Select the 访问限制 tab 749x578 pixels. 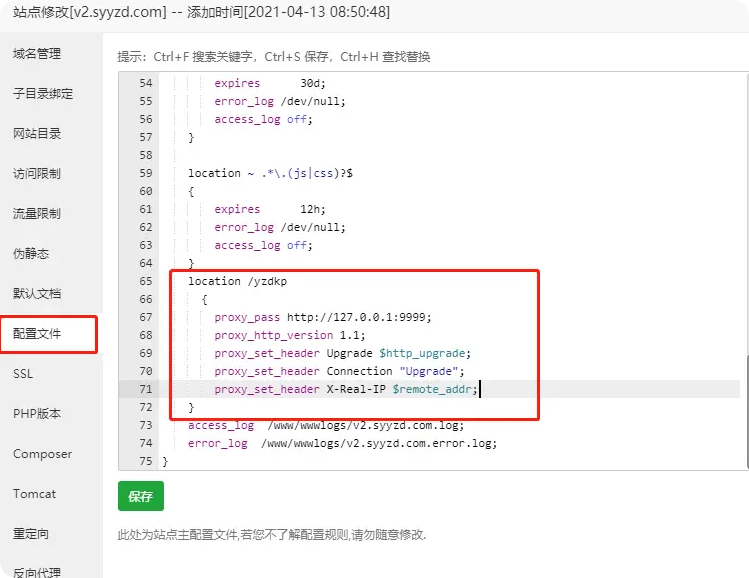tap(37, 173)
